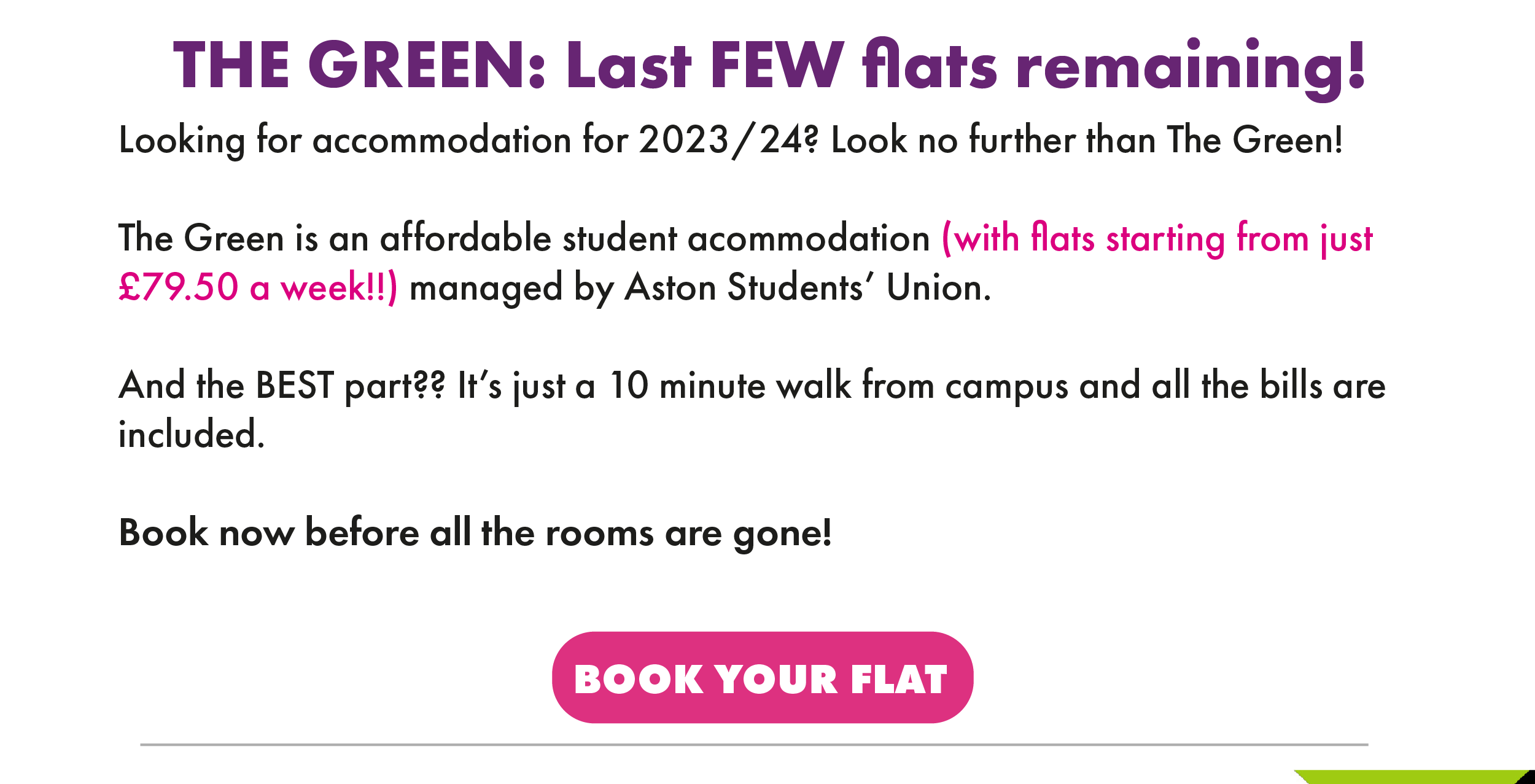Viewport: 1535px width, 784px height.
Task: Select the purple heading THE GREEN: Last FEW flats remaining!
Action: [x=769, y=68]
